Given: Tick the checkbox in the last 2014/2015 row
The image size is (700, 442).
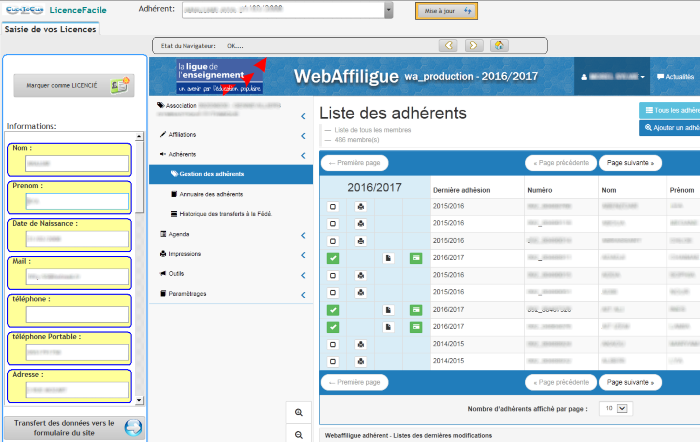Looking at the screenshot, I should point(333,361).
